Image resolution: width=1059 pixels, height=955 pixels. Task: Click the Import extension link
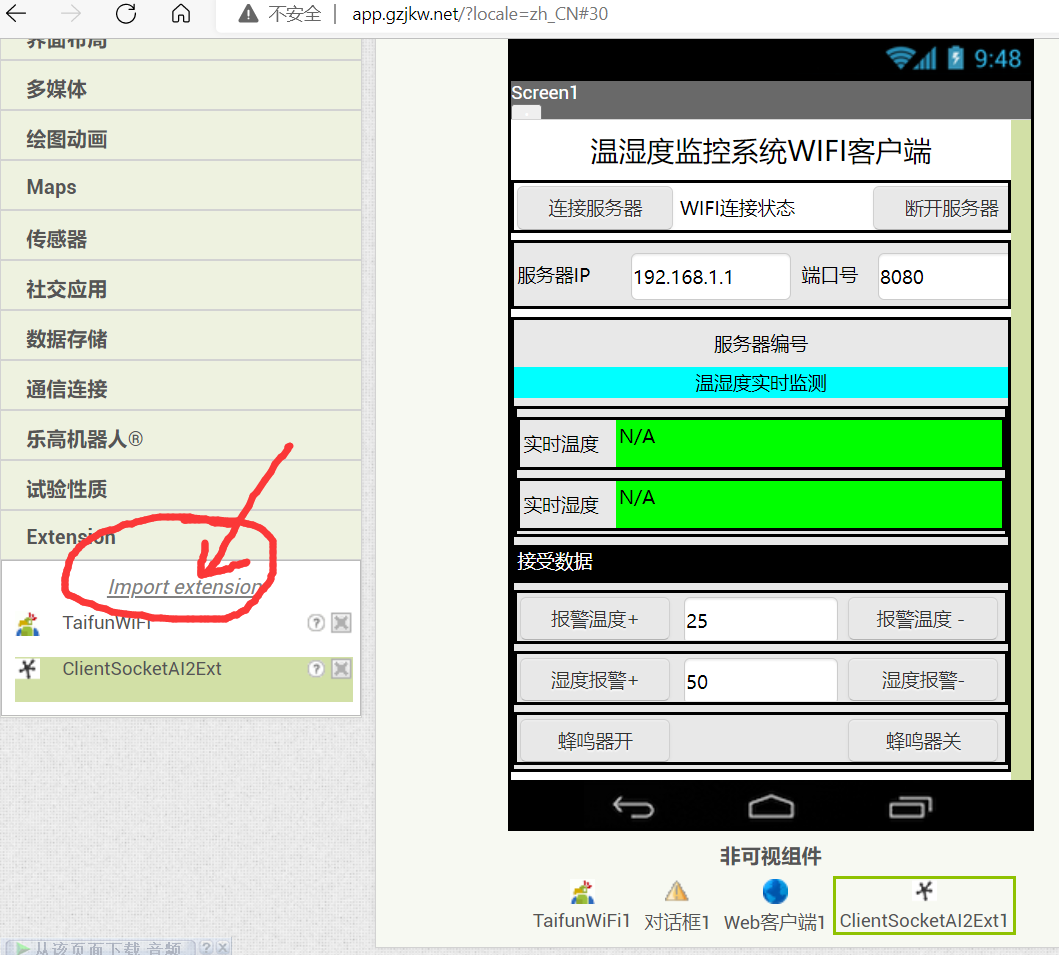(x=184, y=587)
